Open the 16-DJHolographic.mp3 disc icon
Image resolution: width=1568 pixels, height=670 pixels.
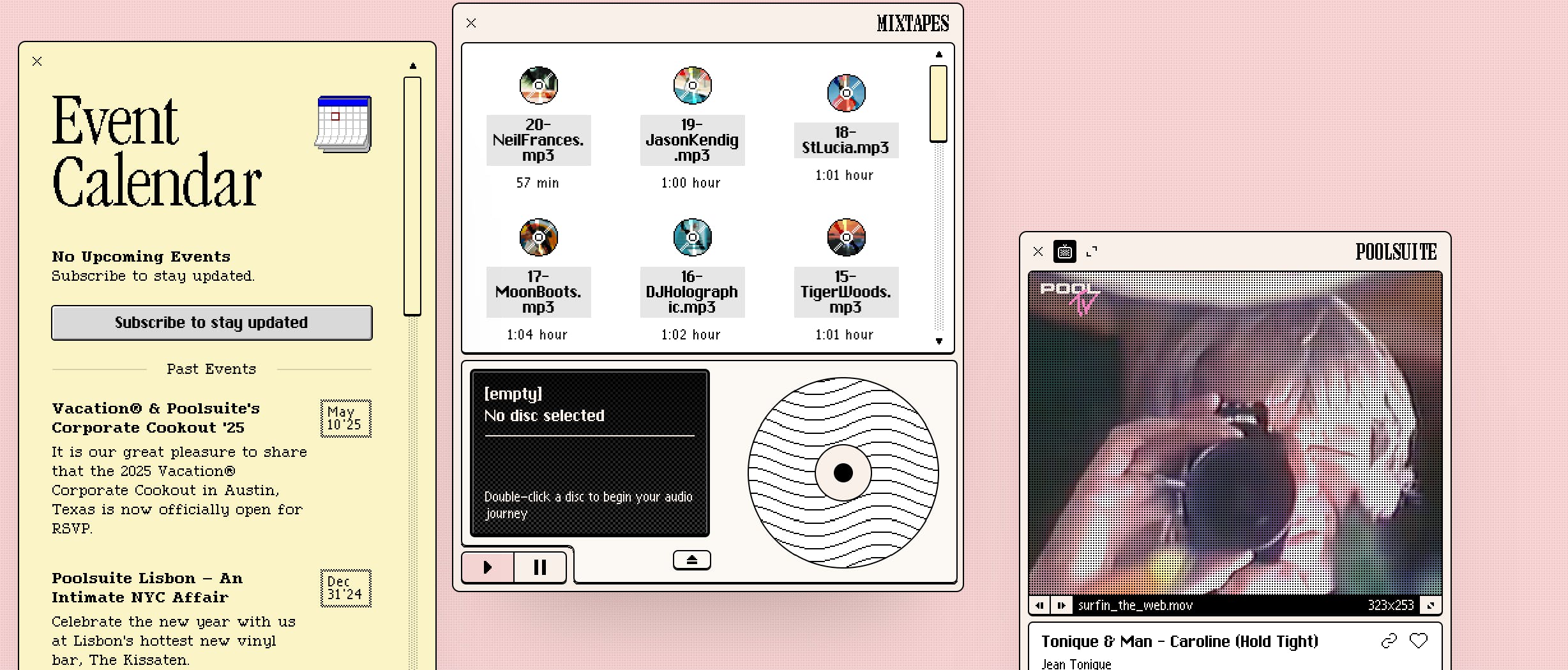pos(692,237)
